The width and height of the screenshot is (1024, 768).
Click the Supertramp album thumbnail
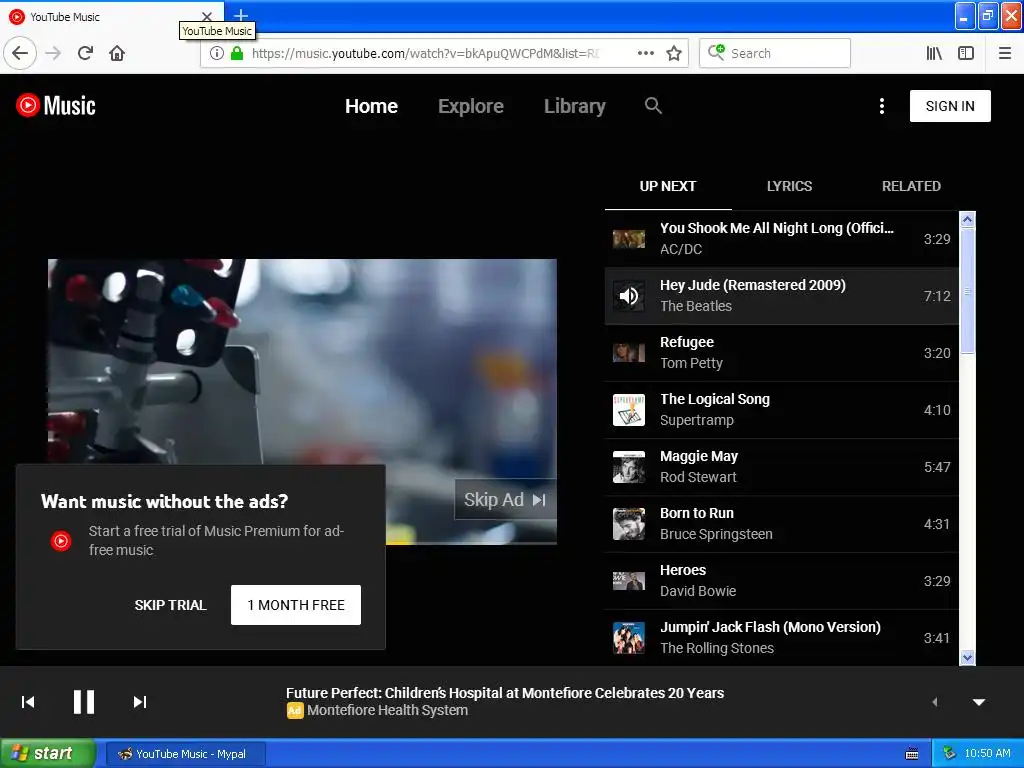click(x=629, y=410)
